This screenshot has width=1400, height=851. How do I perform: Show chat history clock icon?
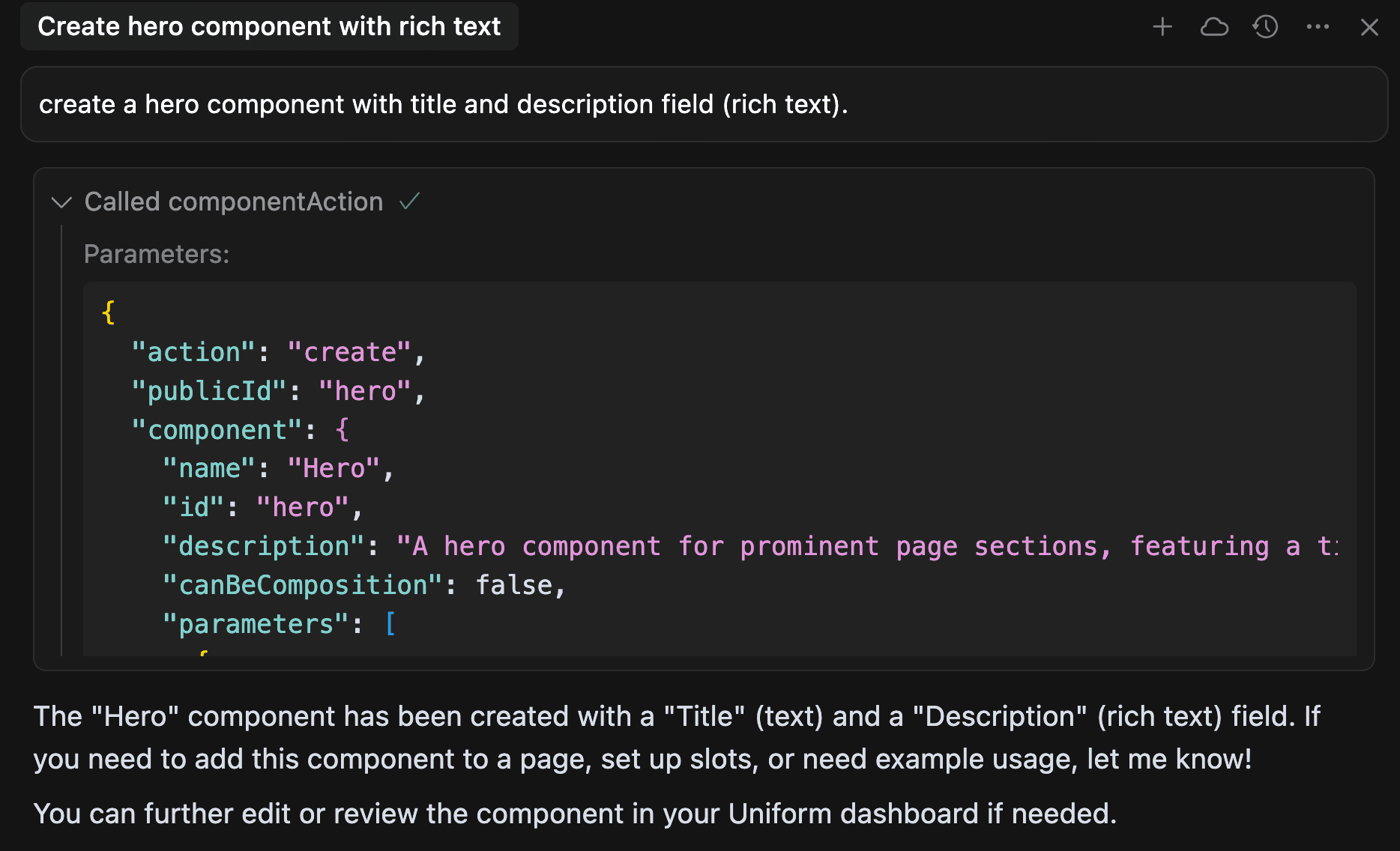[1266, 27]
